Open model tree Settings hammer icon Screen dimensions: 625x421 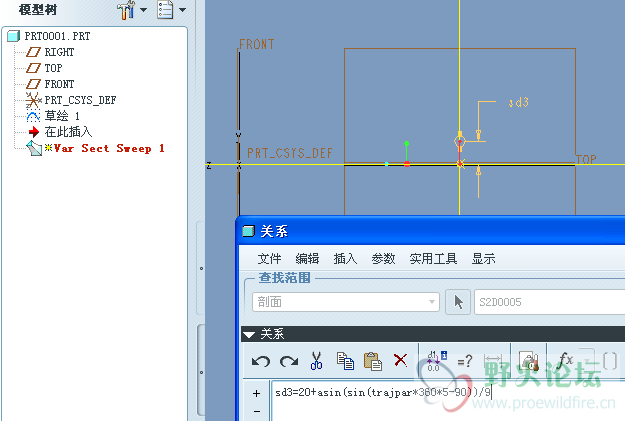pos(126,10)
